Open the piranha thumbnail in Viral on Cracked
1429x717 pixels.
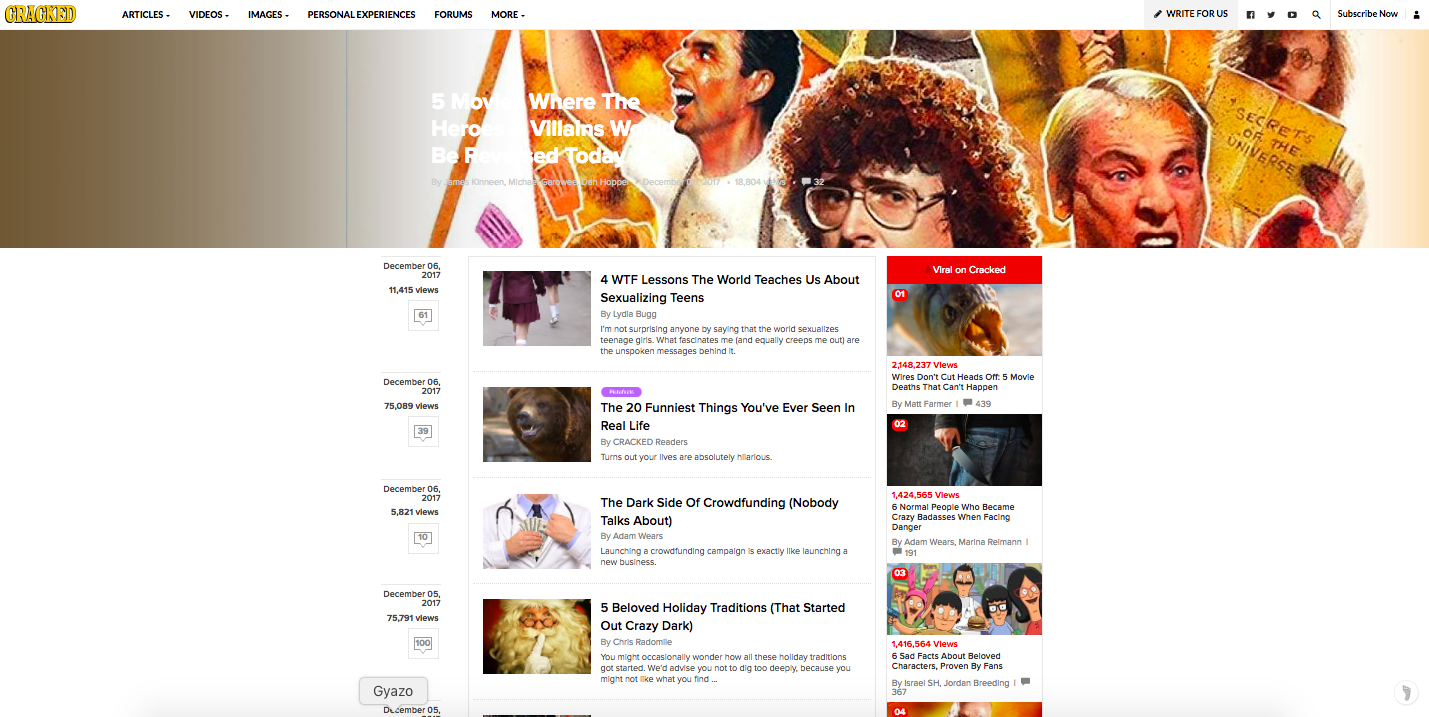tap(964, 320)
